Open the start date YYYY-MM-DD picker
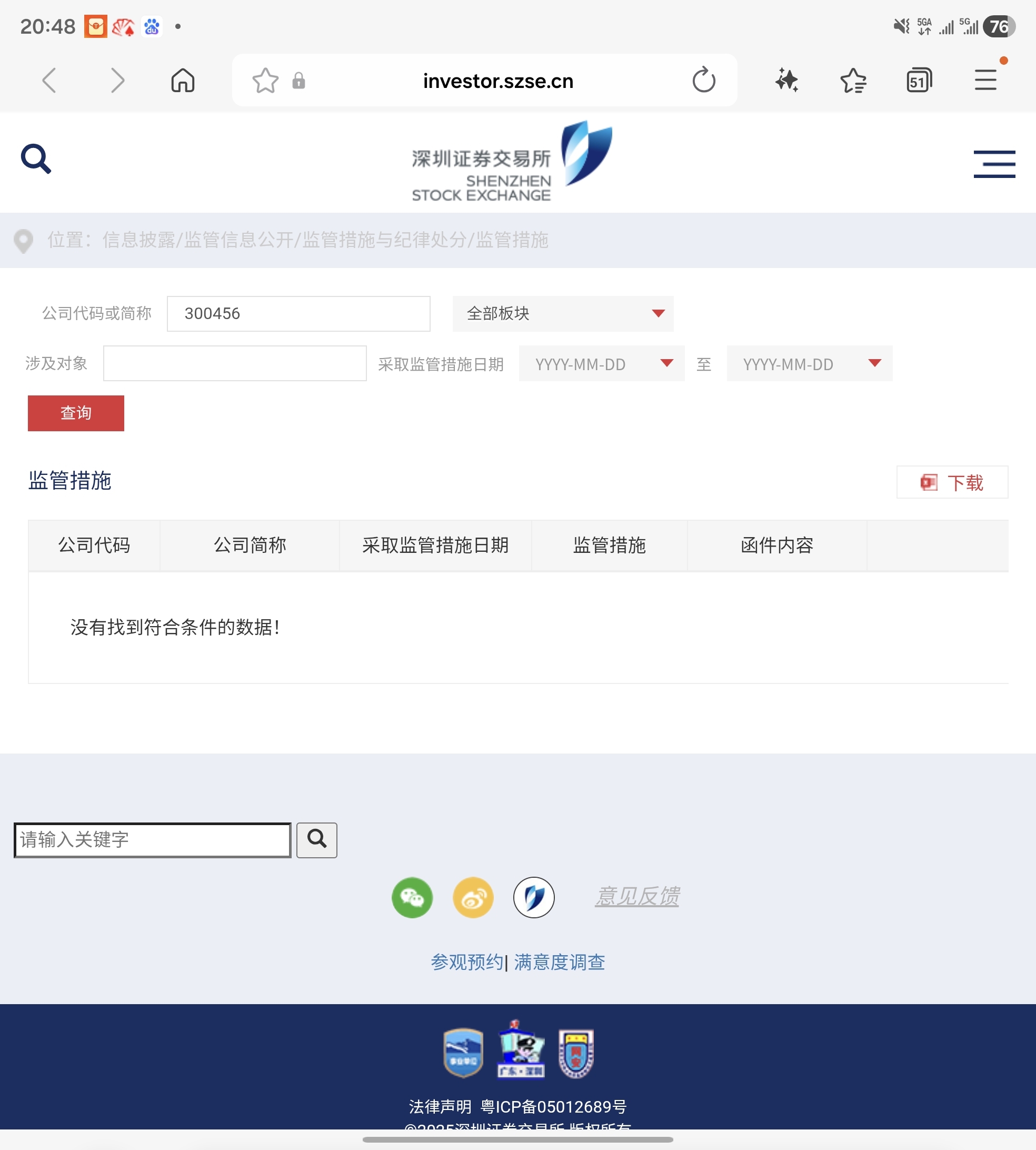 [601, 364]
